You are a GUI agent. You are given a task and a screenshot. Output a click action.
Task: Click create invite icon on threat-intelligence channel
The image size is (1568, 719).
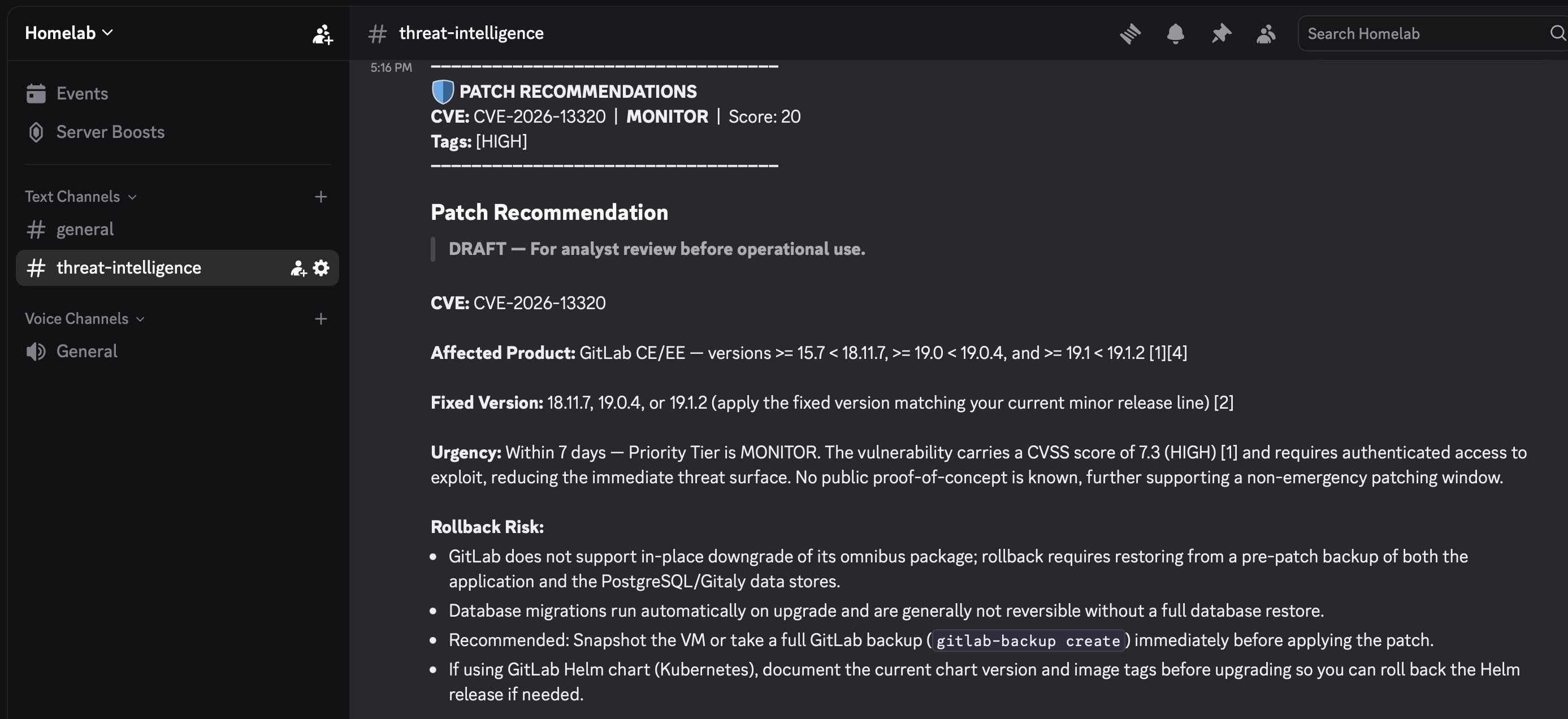tap(298, 268)
